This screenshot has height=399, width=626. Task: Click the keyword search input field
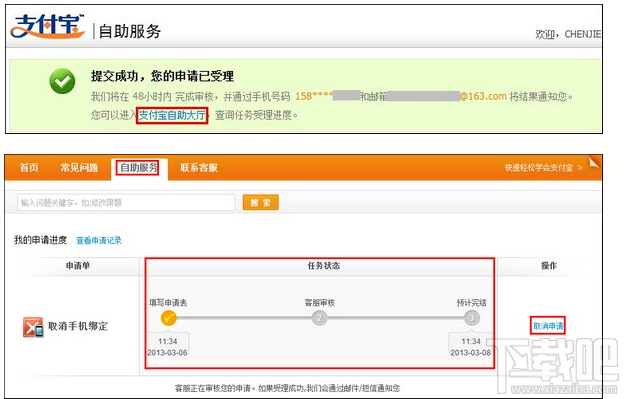point(126,202)
